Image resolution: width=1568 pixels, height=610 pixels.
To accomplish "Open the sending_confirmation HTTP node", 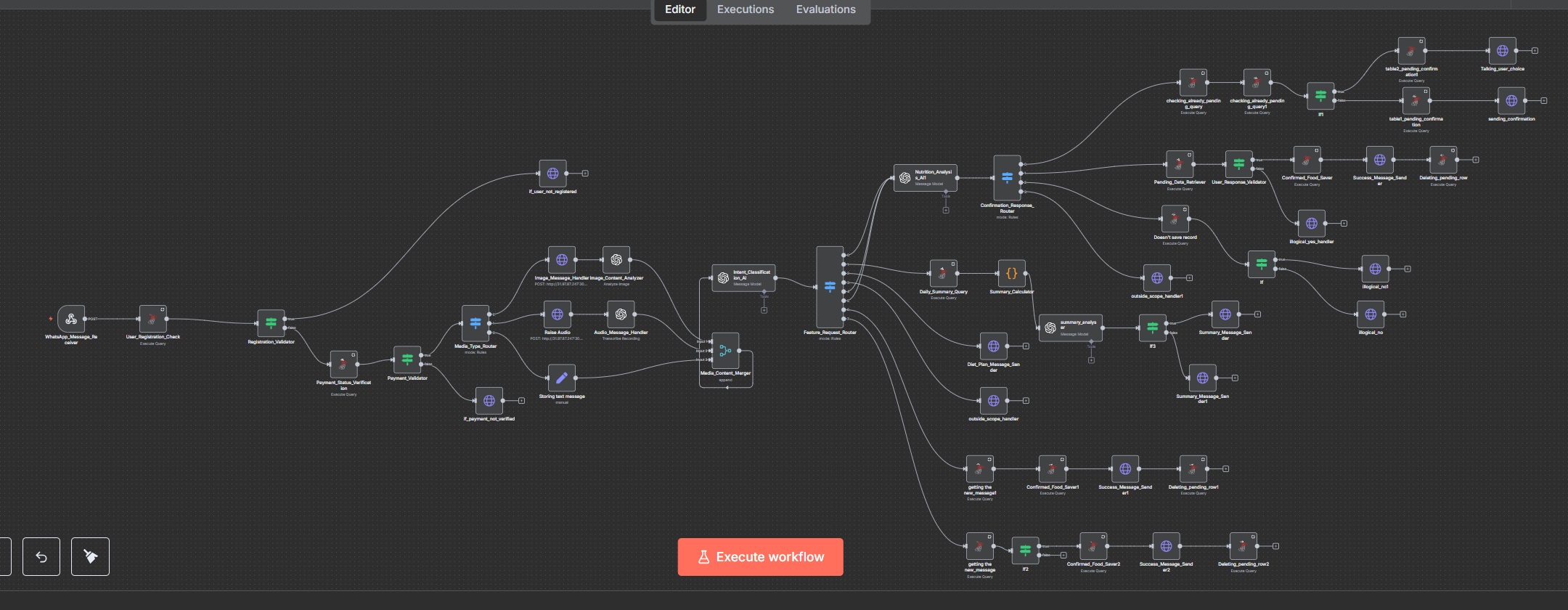I will pos(1511,101).
